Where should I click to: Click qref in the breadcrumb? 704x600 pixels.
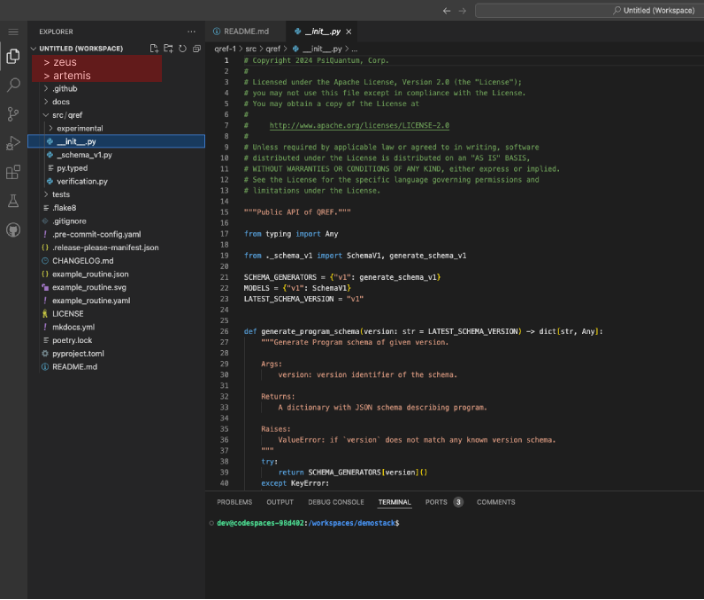273,49
